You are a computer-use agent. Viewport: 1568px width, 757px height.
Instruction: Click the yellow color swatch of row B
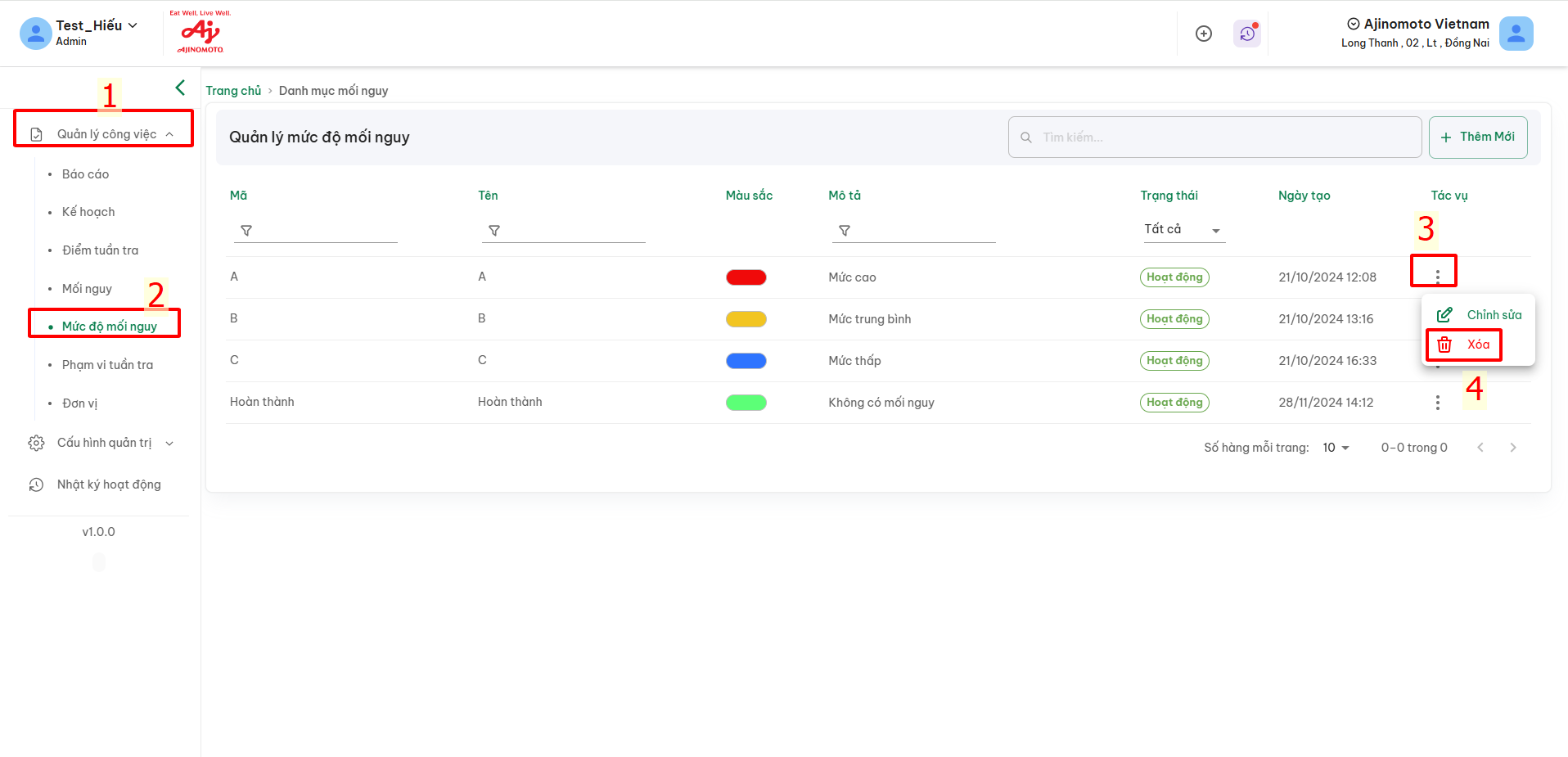pos(746,319)
